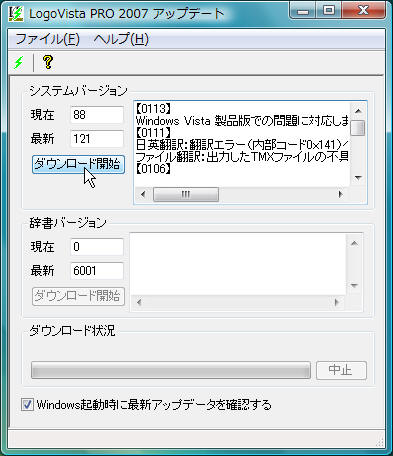
Task: Click the dictionary notes scroll up arrow
Action: (354, 243)
